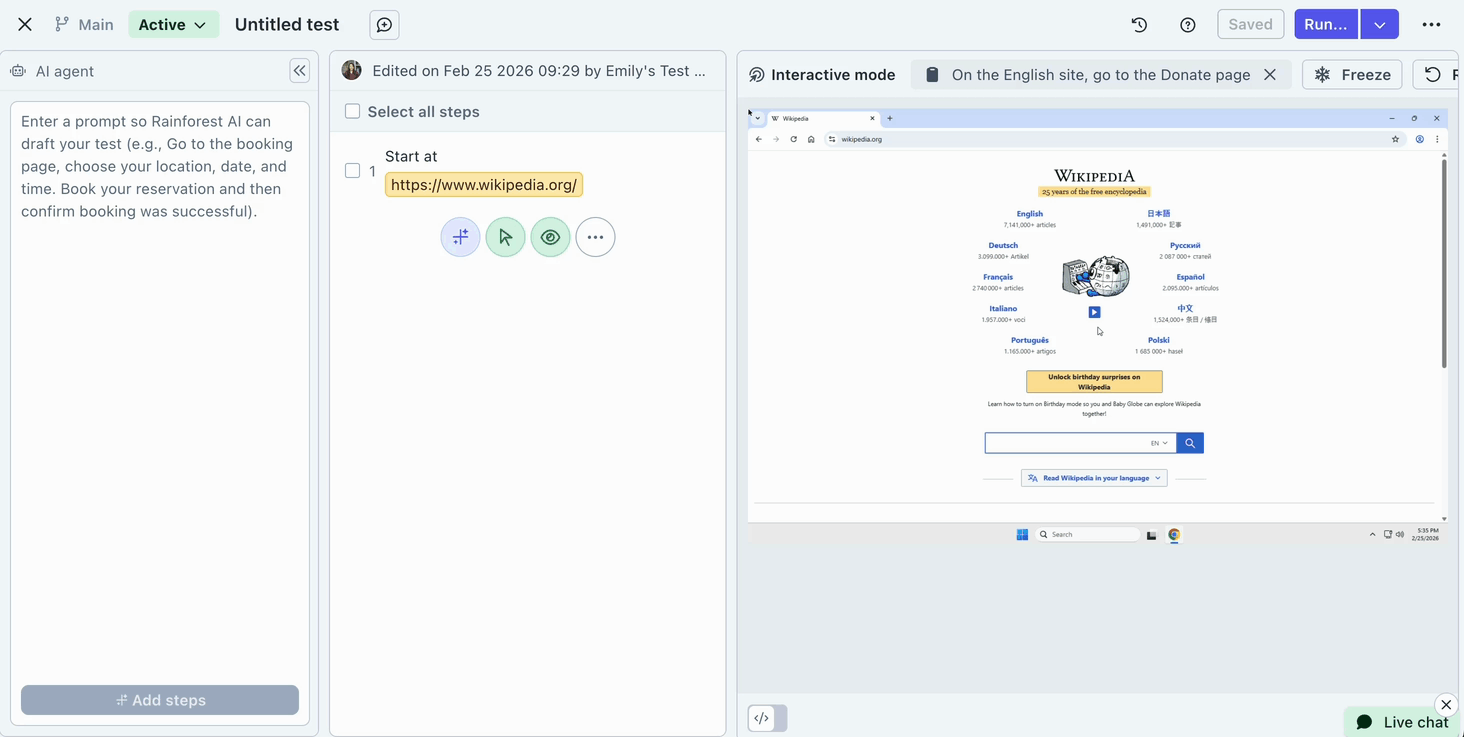
Task: Close the test editor with the X icon
Action: pos(25,24)
